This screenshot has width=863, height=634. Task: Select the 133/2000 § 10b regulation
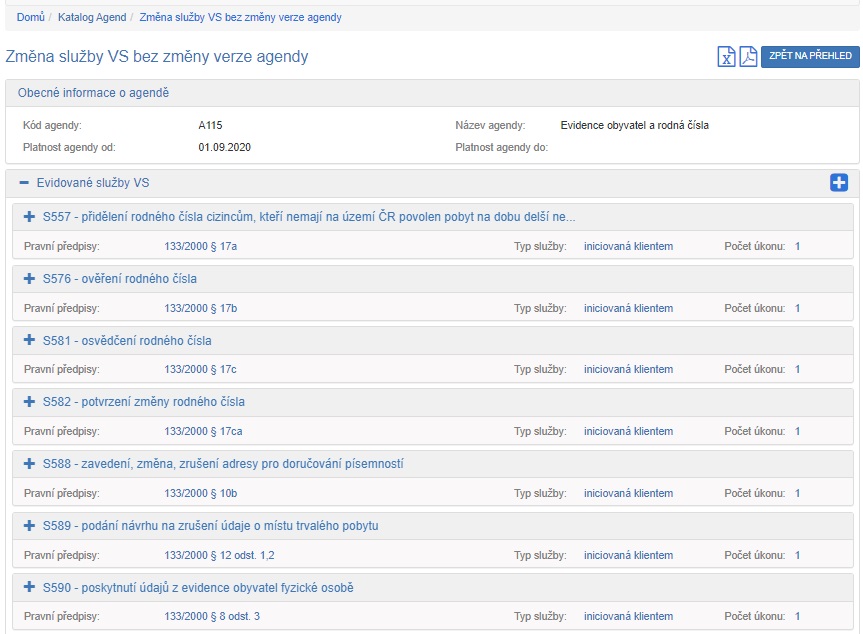[200, 494]
